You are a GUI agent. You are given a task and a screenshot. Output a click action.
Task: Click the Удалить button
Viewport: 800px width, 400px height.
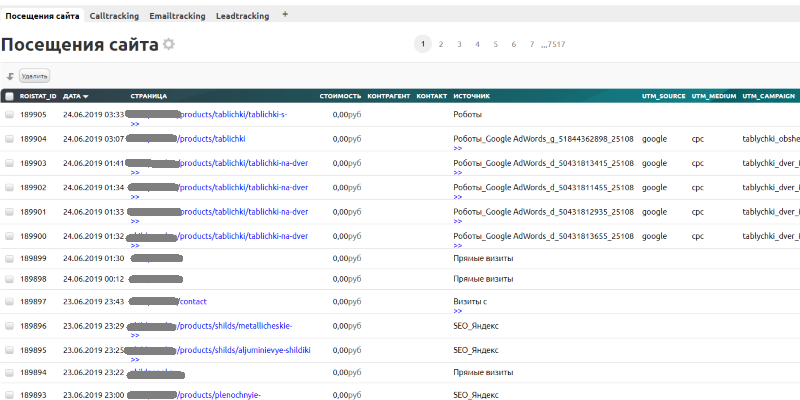click(x=35, y=76)
